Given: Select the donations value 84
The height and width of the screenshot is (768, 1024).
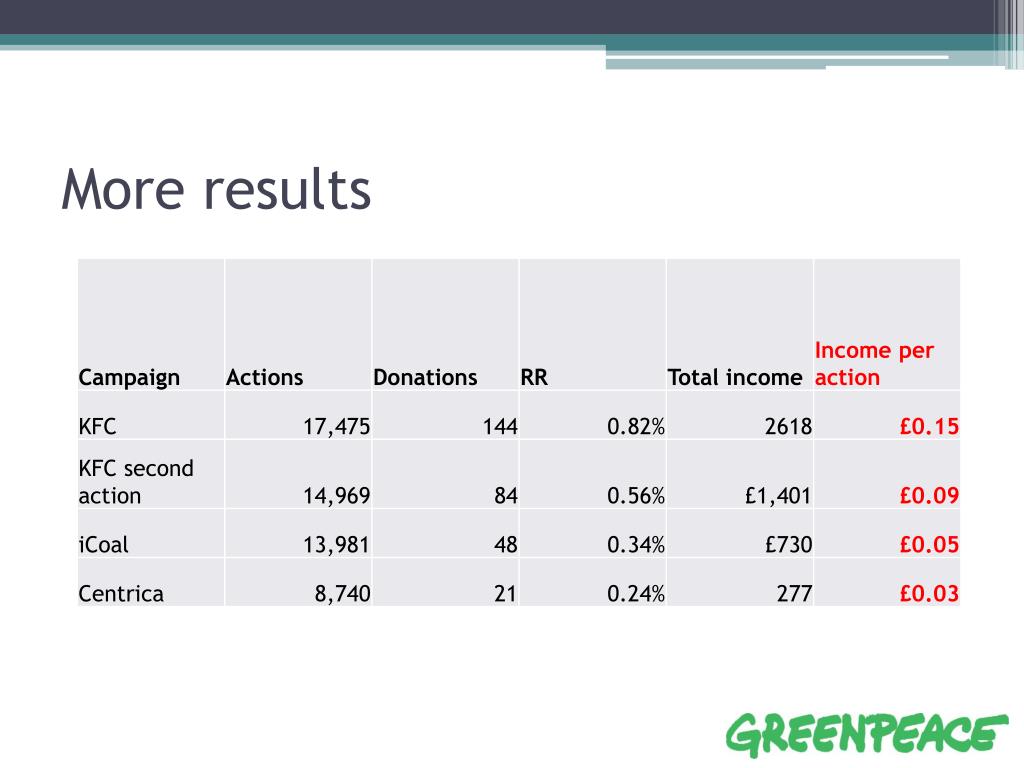Looking at the screenshot, I should pyautogui.click(x=505, y=496).
